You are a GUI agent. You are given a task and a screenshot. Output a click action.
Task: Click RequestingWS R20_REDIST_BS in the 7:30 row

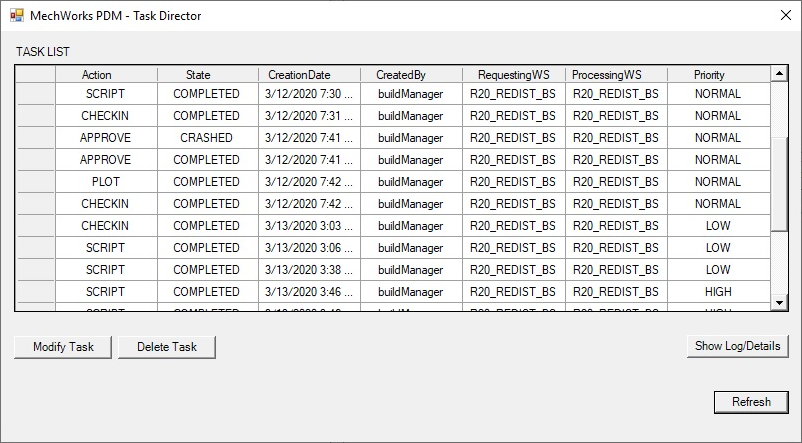514,94
